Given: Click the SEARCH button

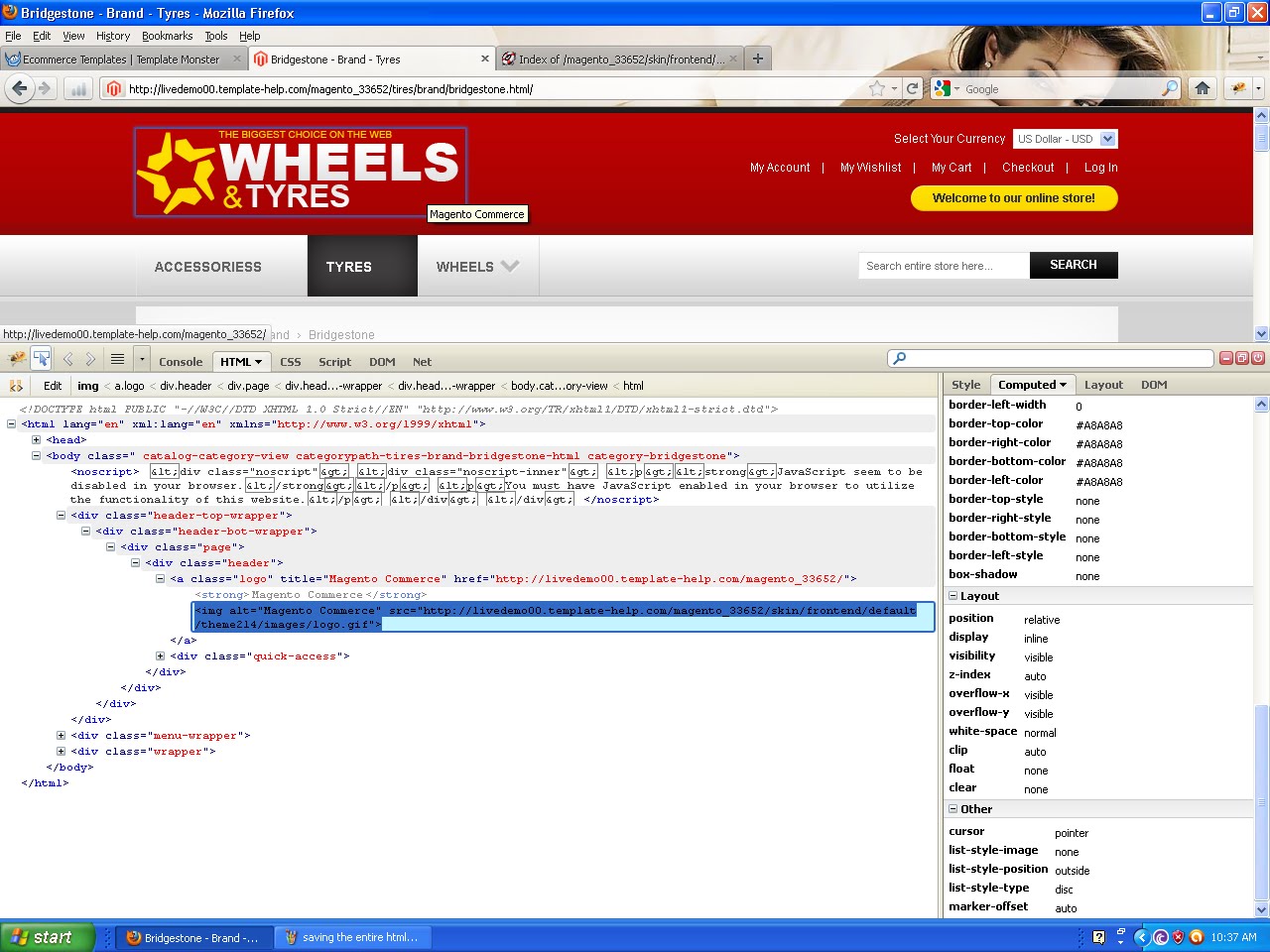Looking at the screenshot, I should pos(1074,265).
